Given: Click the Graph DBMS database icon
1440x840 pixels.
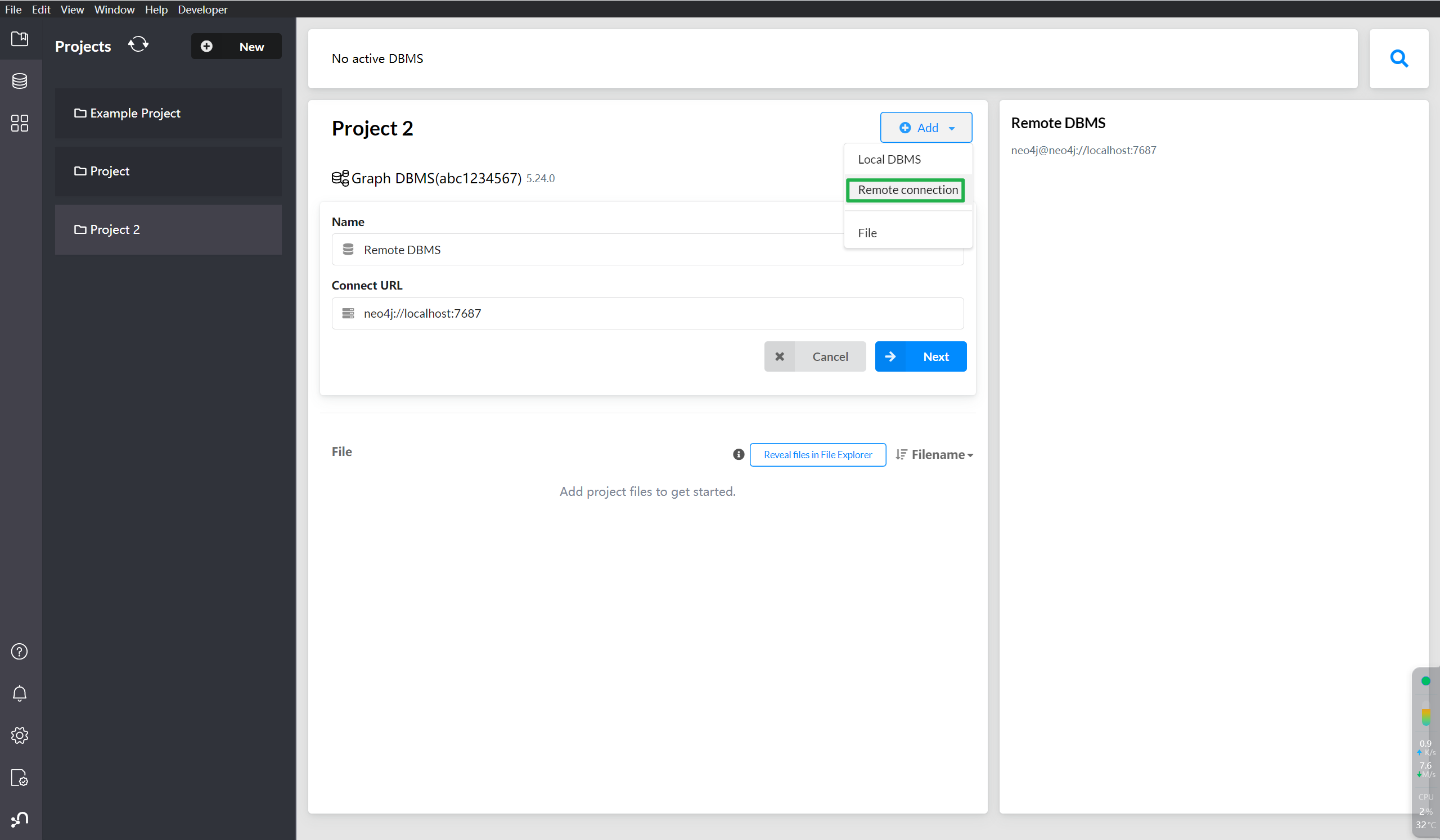Looking at the screenshot, I should pyautogui.click(x=340, y=178).
